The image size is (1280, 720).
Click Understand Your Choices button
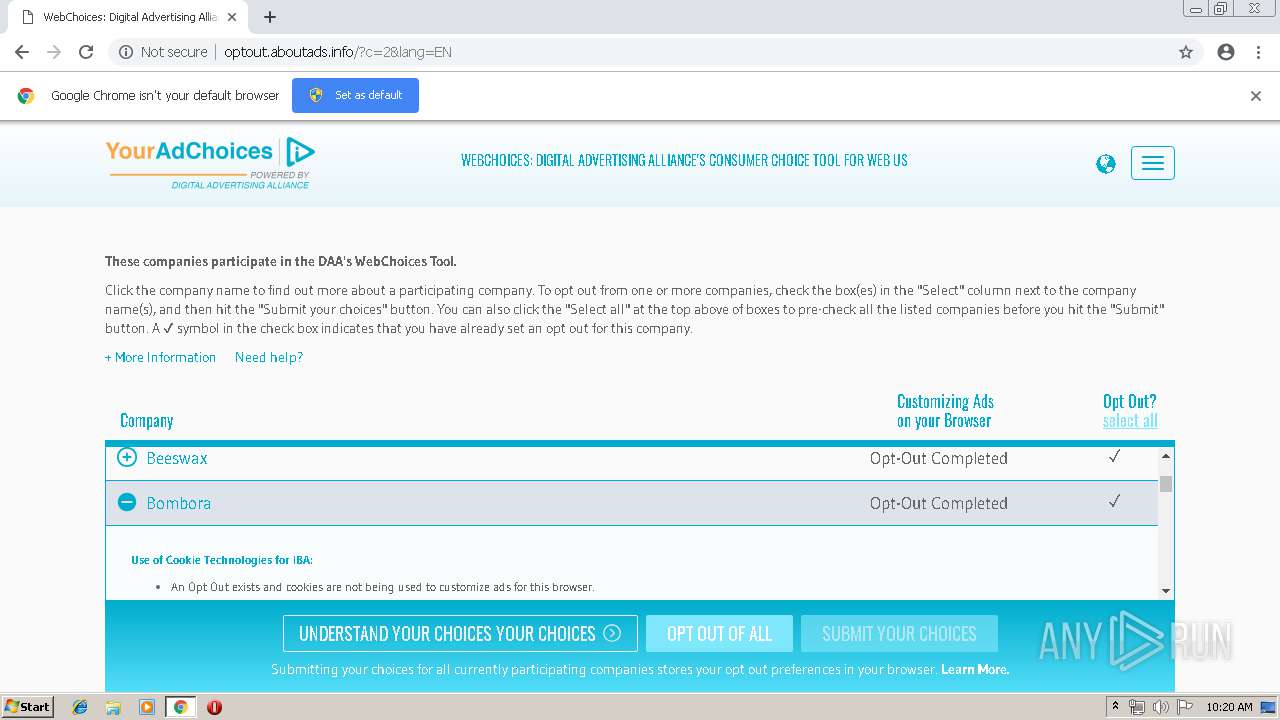460,633
